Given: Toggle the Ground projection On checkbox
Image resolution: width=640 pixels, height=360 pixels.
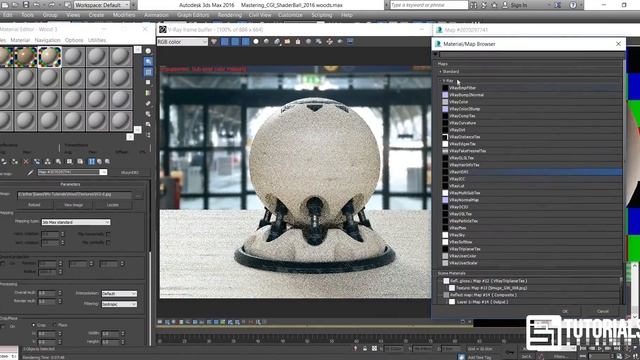Looking at the screenshot, I should tap(3, 264).
